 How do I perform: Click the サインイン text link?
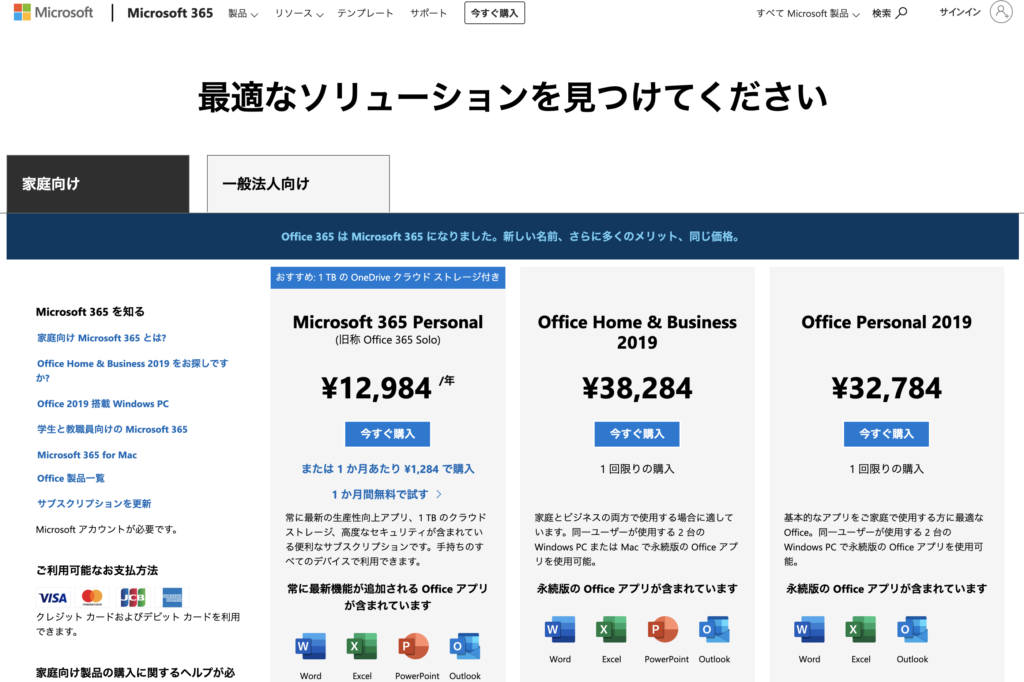click(960, 12)
